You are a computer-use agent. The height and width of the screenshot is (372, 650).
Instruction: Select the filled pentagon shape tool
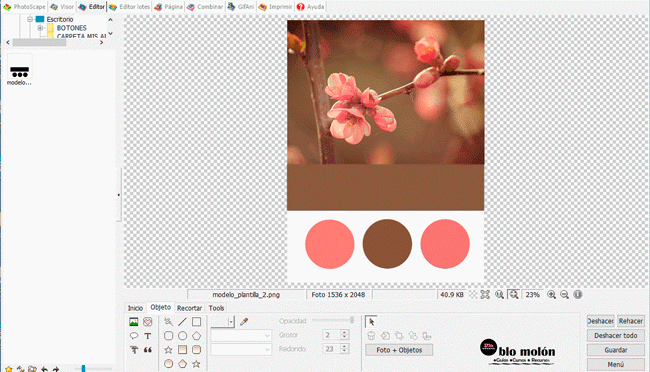(182, 364)
